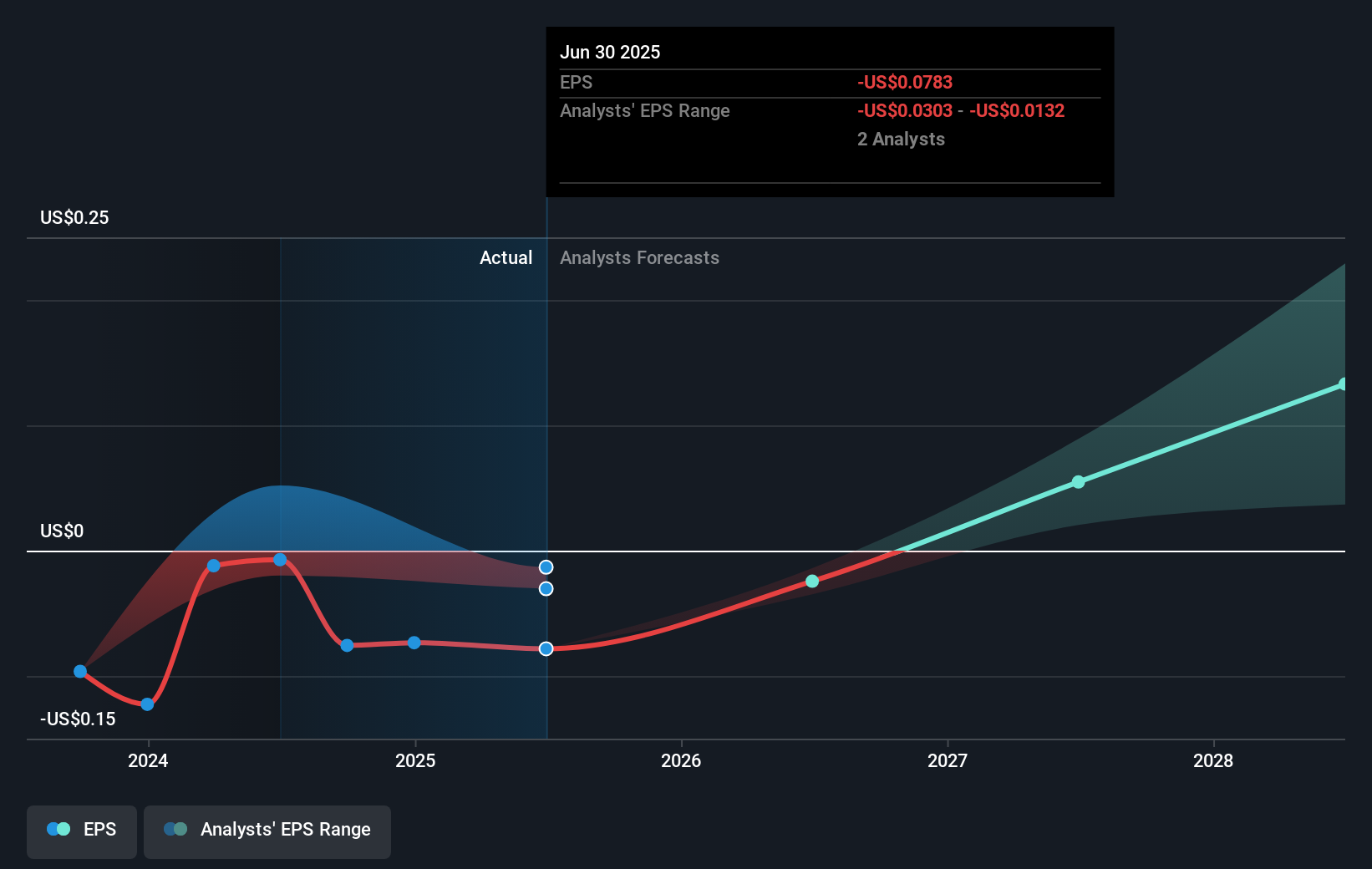Click the 2024 x-axis label
Screen dimensions: 1372x869
pyautogui.click(x=148, y=760)
